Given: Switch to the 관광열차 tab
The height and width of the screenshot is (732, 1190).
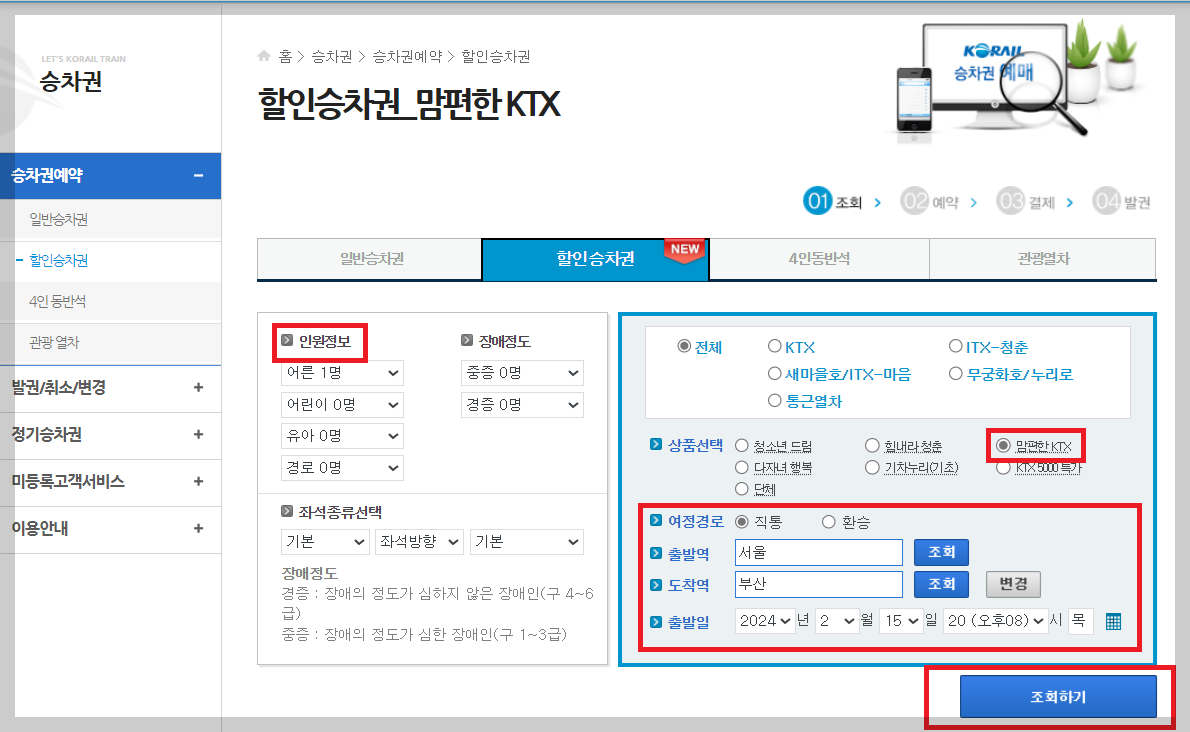Looking at the screenshot, I should 1043,259.
